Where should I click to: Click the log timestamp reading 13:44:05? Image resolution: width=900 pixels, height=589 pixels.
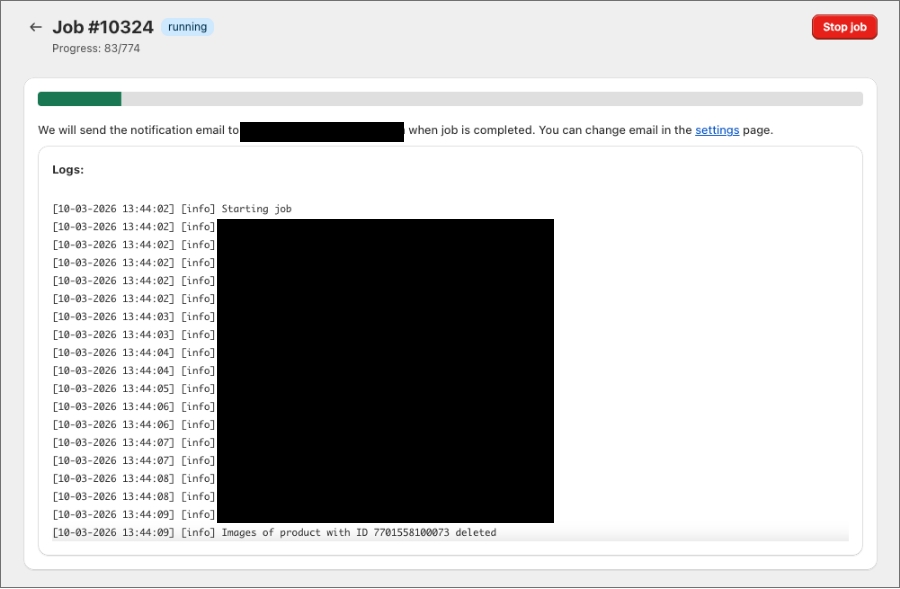point(114,389)
